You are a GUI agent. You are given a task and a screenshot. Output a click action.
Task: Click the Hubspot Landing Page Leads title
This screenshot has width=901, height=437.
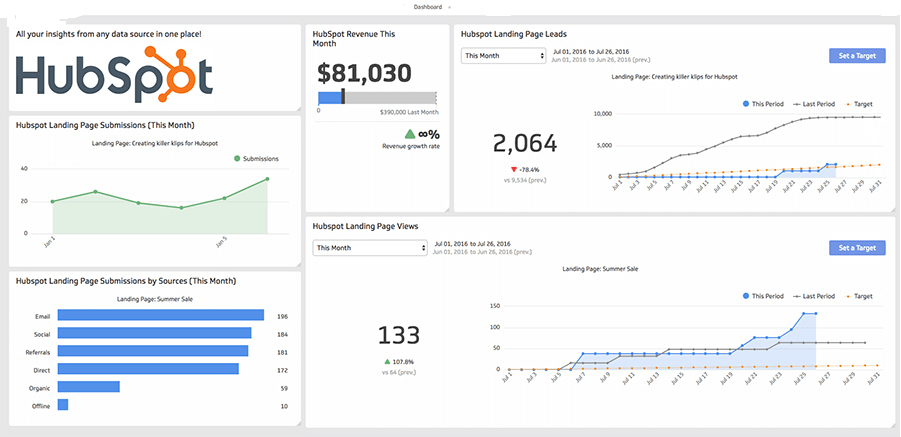pyautogui.click(x=514, y=34)
